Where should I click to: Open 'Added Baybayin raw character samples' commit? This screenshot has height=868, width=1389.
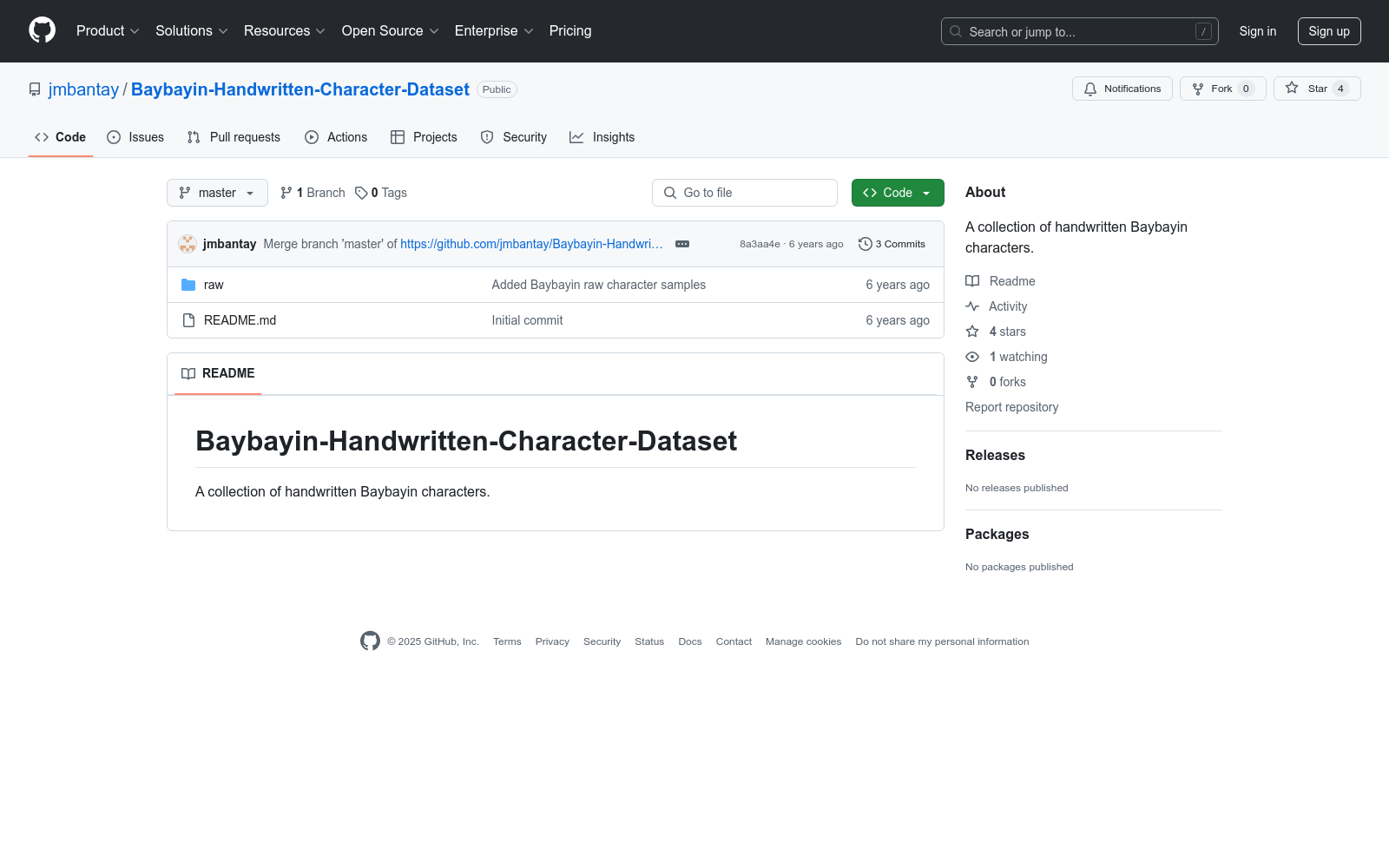pos(599,285)
